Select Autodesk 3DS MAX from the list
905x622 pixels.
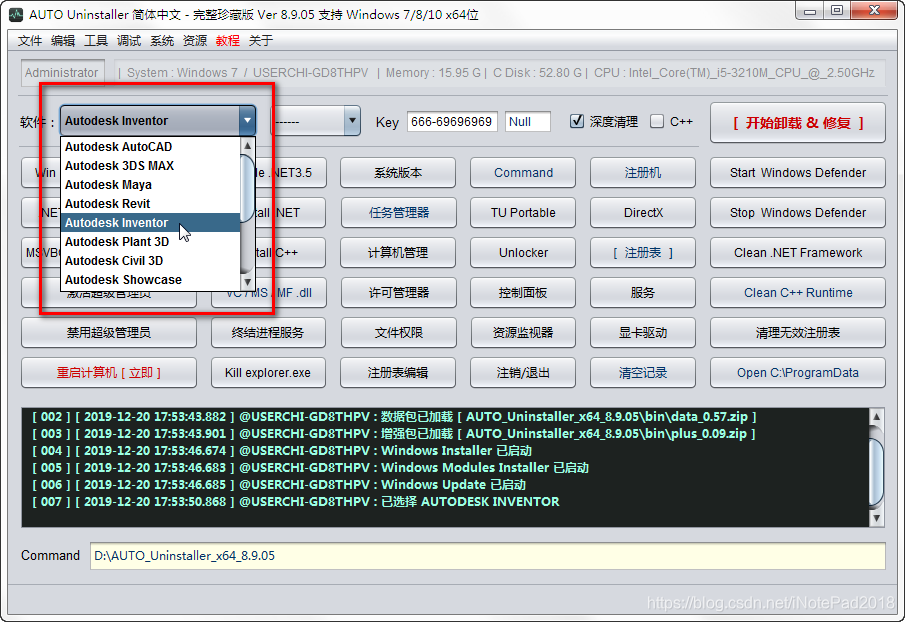(x=150, y=166)
